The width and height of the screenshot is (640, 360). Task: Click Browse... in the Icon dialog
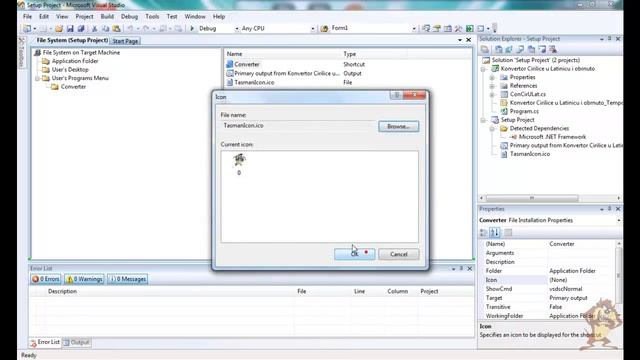(398, 127)
